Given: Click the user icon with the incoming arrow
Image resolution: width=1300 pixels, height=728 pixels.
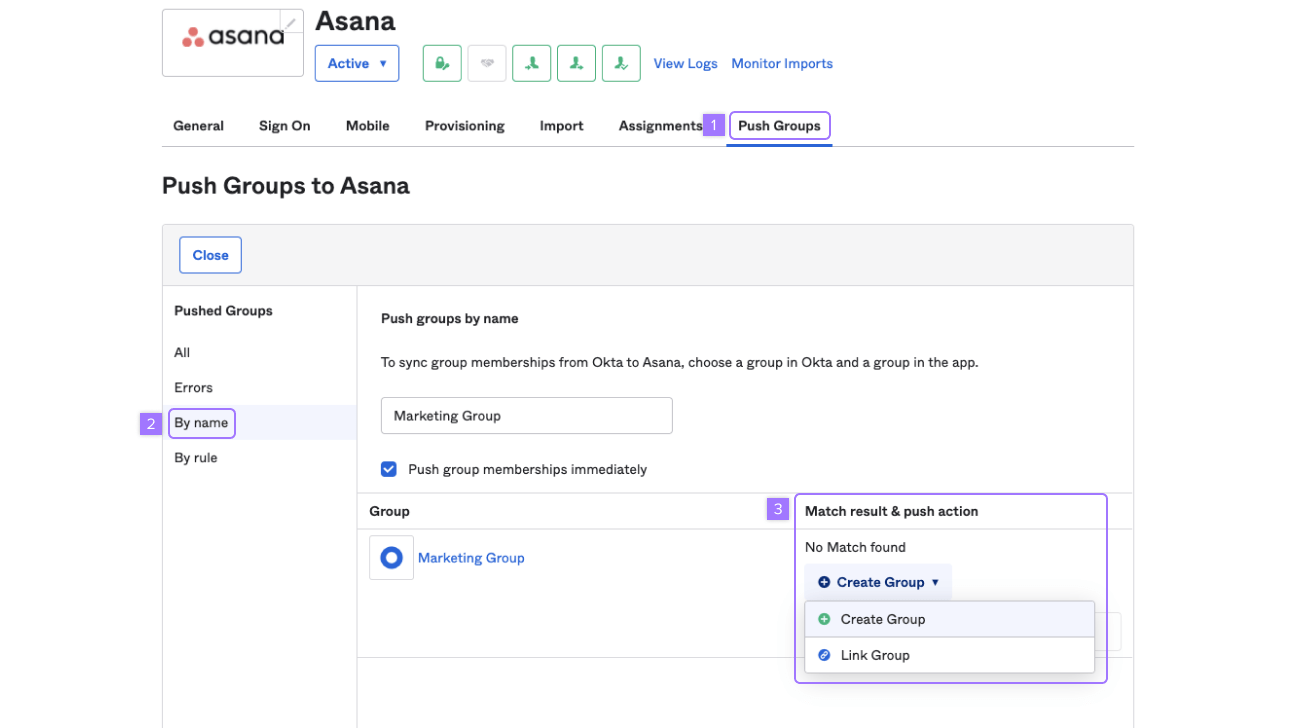Looking at the screenshot, I should tap(532, 63).
